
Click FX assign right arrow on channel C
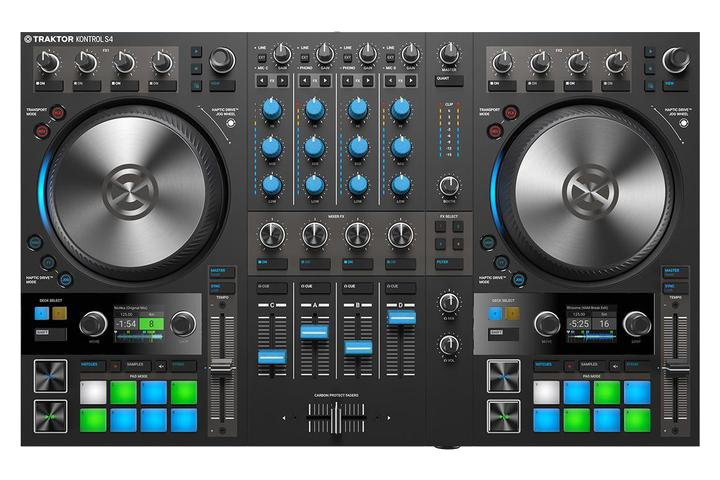283,81
